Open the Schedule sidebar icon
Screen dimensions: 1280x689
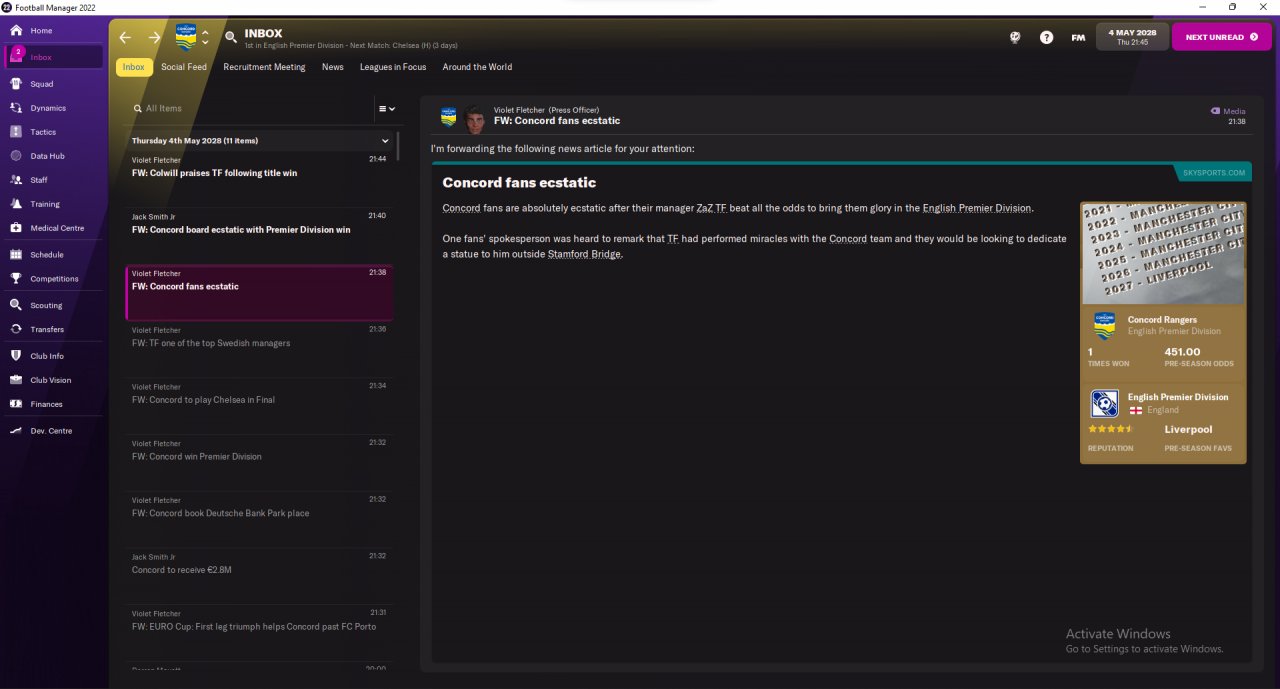pyautogui.click(x=16, y=255)
